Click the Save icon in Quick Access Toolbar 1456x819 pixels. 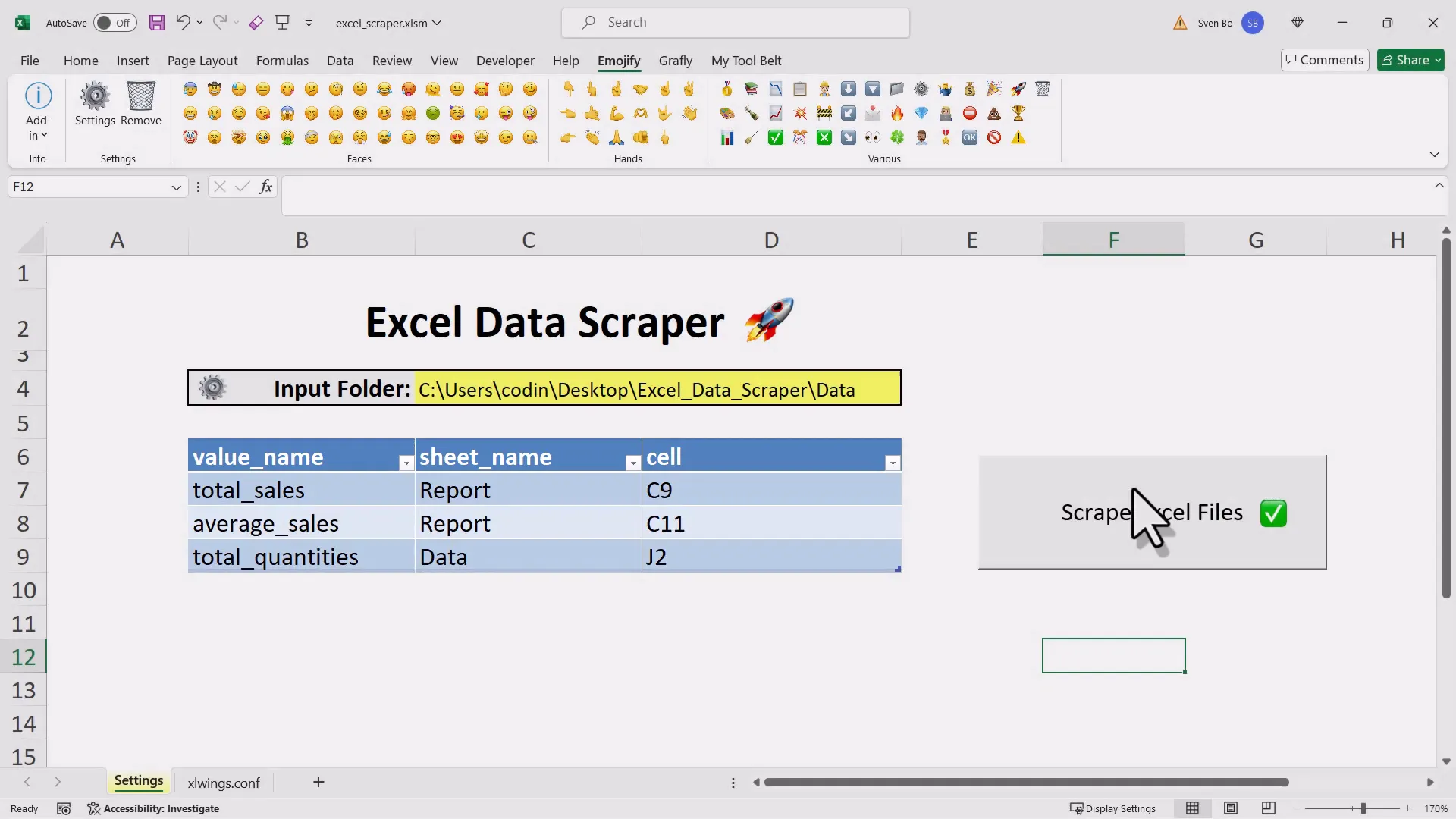click(157, 23)
